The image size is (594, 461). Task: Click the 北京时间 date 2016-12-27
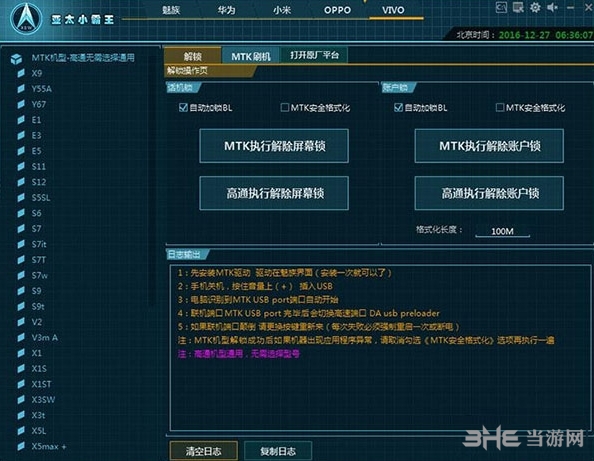point(524,35)
